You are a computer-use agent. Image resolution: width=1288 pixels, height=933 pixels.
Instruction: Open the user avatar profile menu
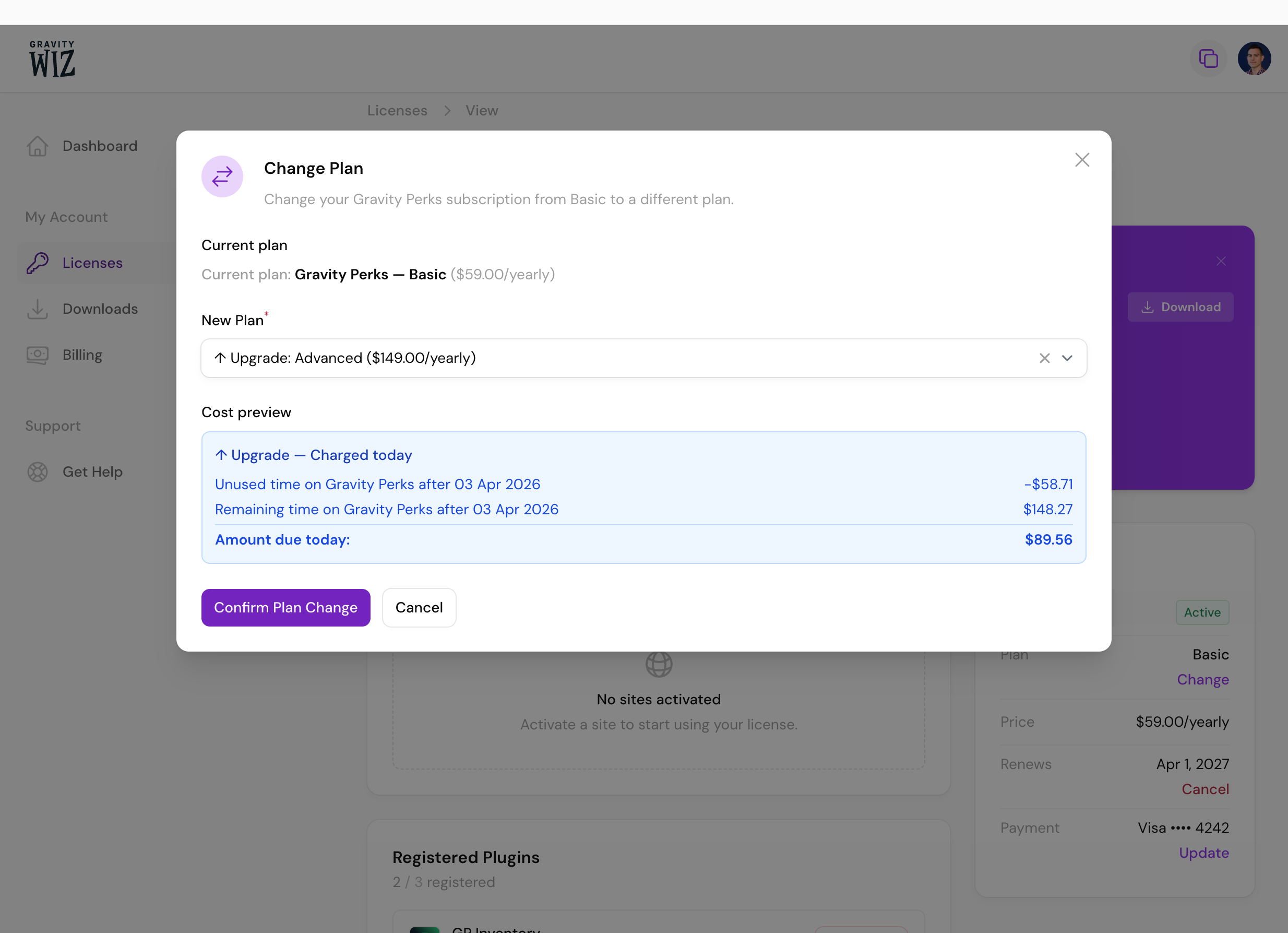click(1254, 58)
